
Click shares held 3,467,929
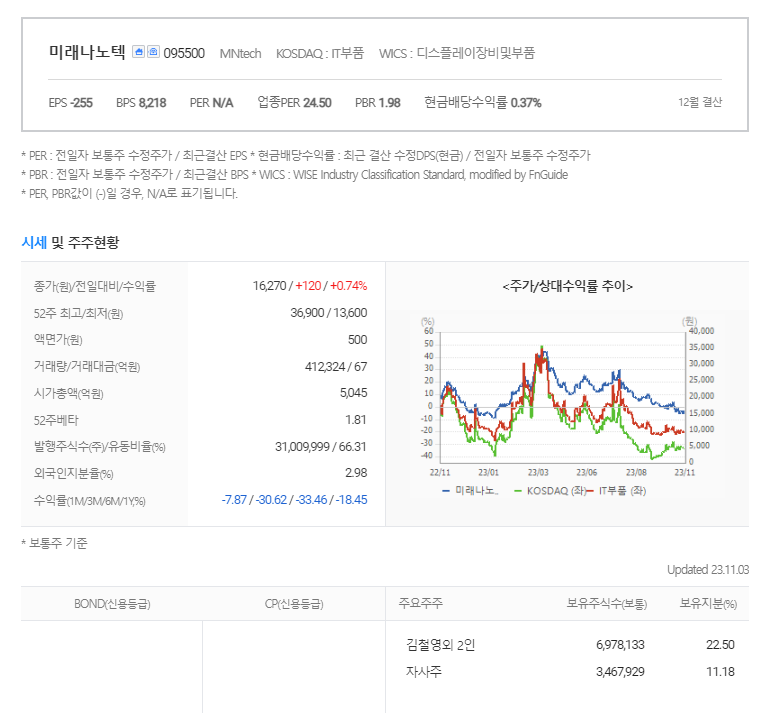coord(620,672)
